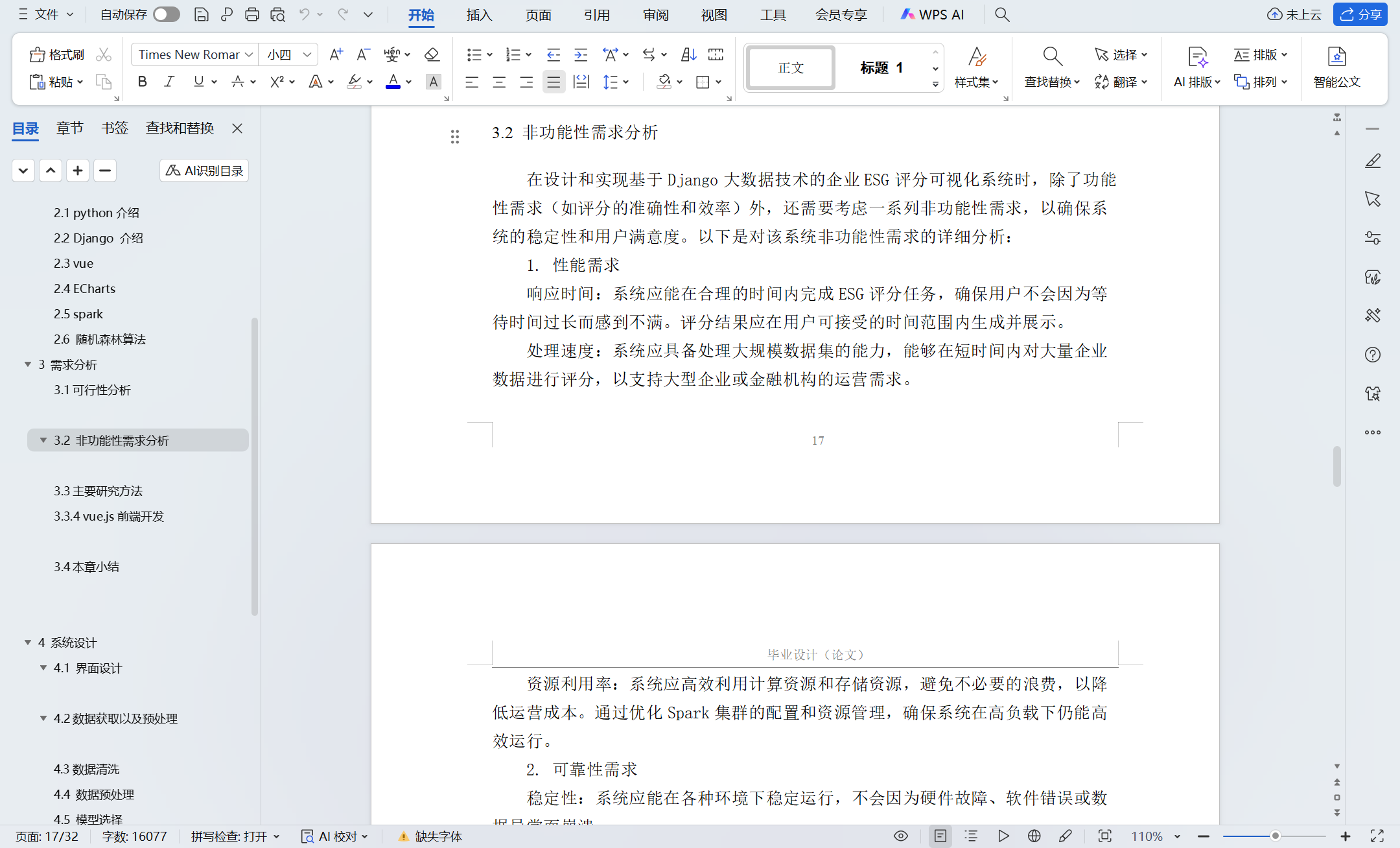
Task: Toggle the Strikethrough formatting
Action: (238, 82)
